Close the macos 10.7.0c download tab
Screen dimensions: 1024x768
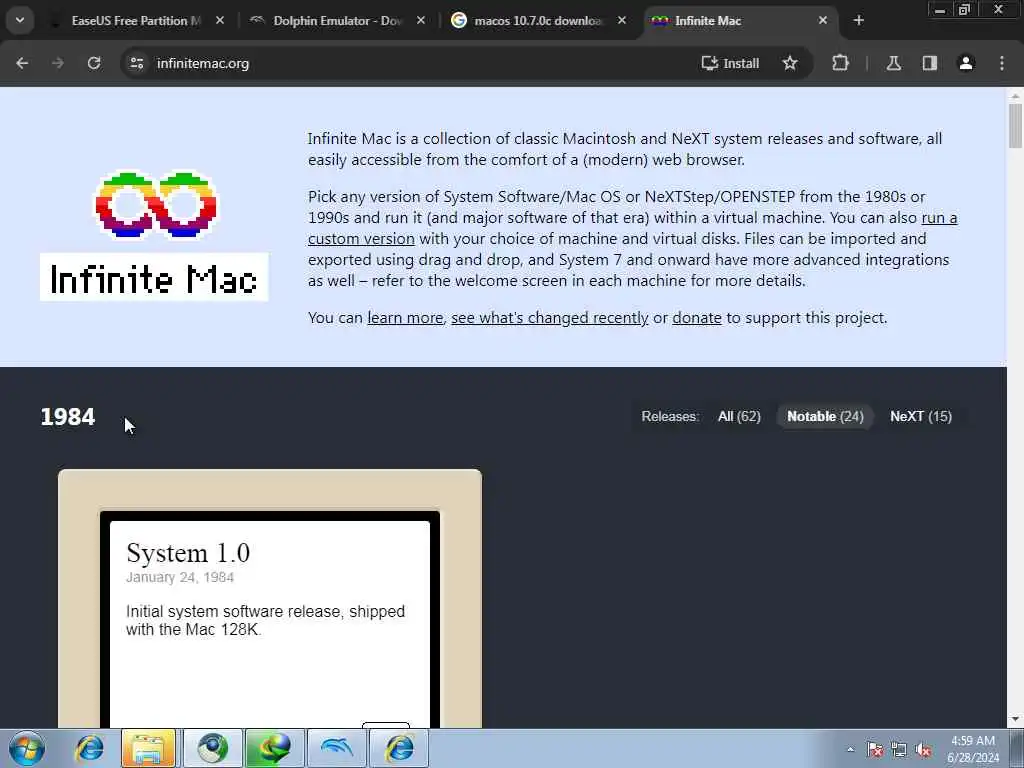[622, 21]
